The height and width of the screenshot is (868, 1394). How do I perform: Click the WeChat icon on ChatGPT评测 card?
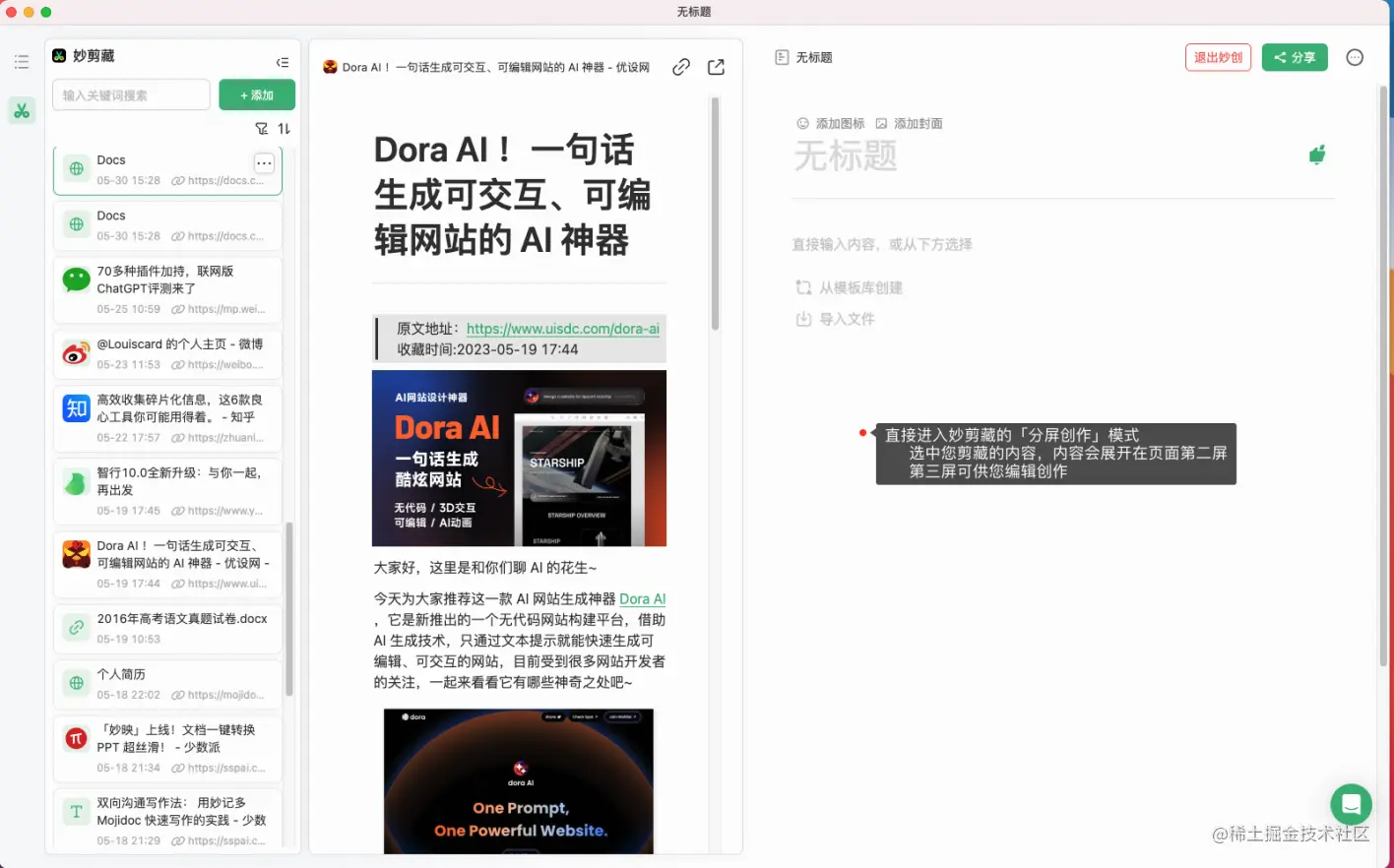(77, 280)
